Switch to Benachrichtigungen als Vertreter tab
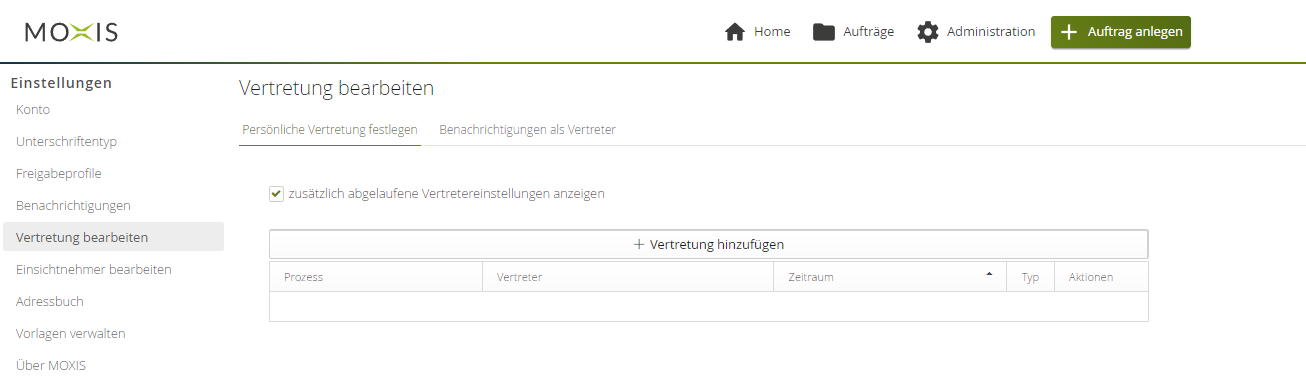Viewport: 1306px width, 381px height. pos(527,130)
